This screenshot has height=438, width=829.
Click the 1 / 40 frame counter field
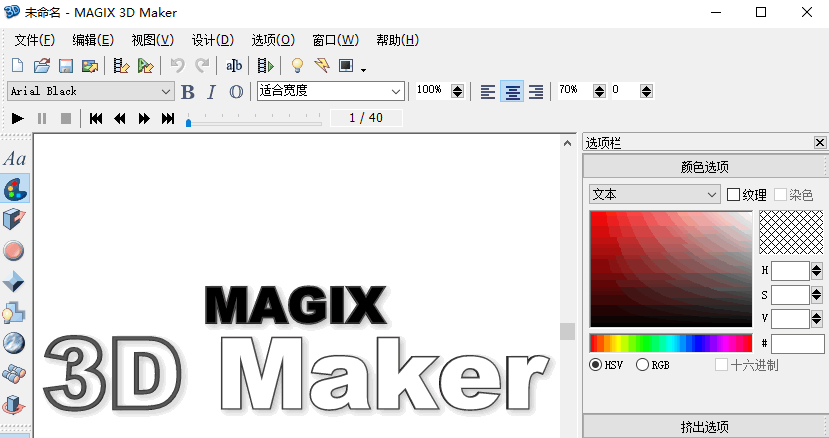[x=366, y=117]
